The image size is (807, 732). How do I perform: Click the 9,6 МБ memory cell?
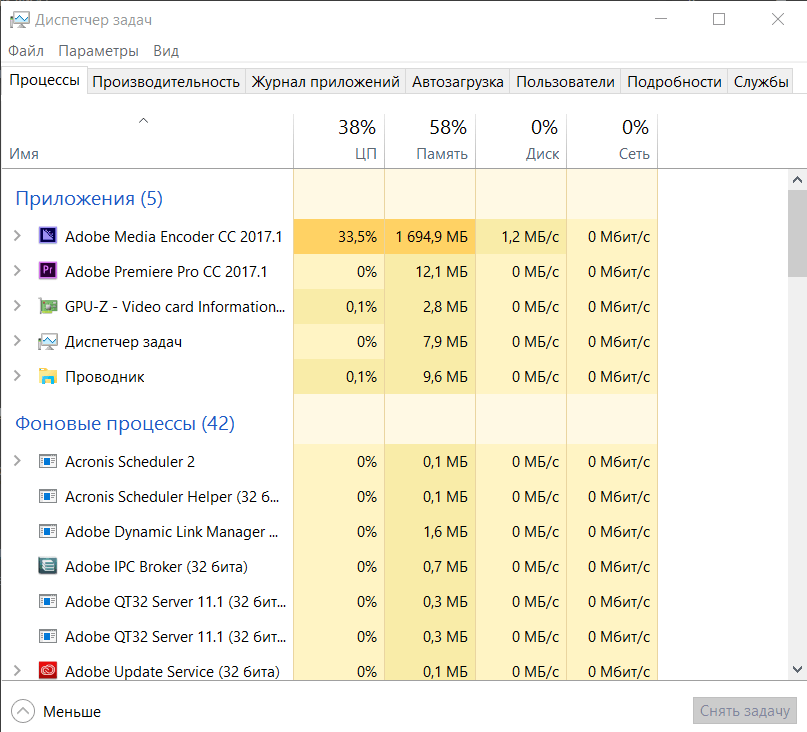[x=430, y=376]
